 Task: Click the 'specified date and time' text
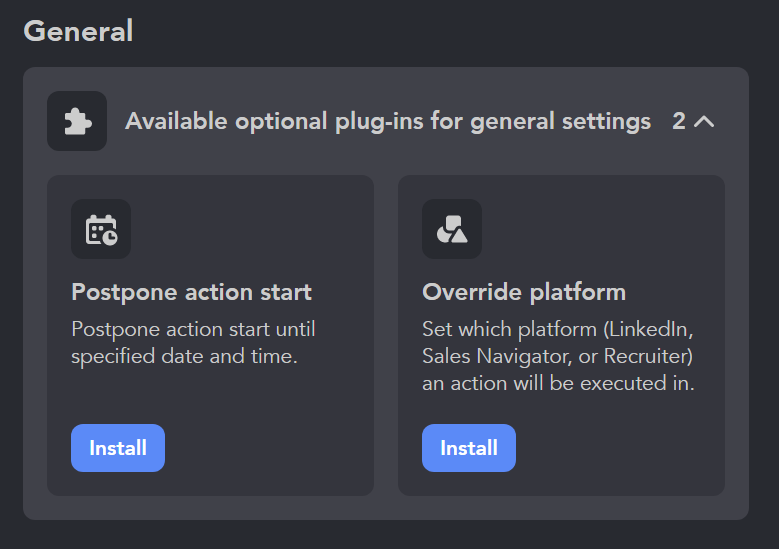[184, 356]
